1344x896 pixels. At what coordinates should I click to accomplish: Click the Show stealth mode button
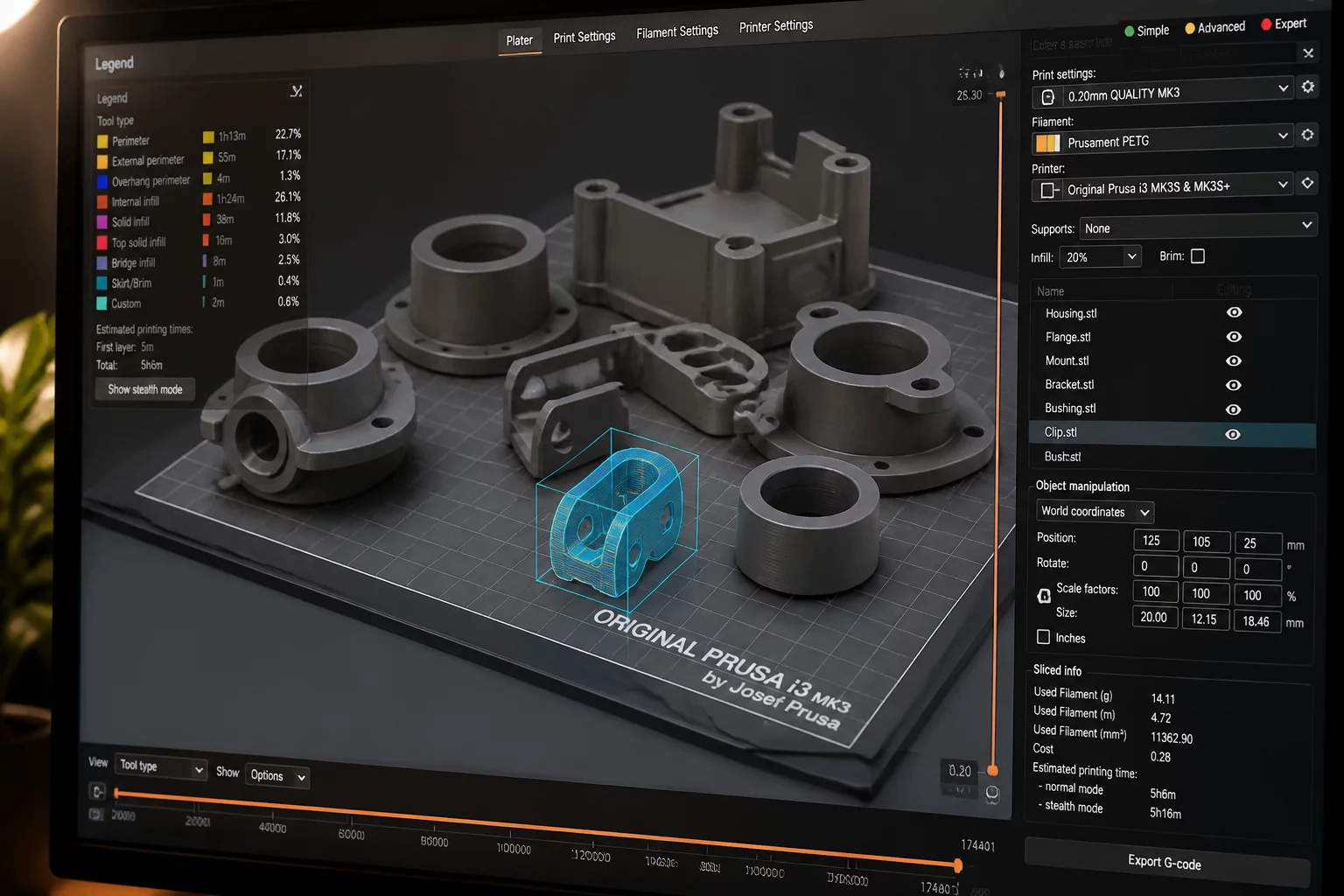point(145,389)
